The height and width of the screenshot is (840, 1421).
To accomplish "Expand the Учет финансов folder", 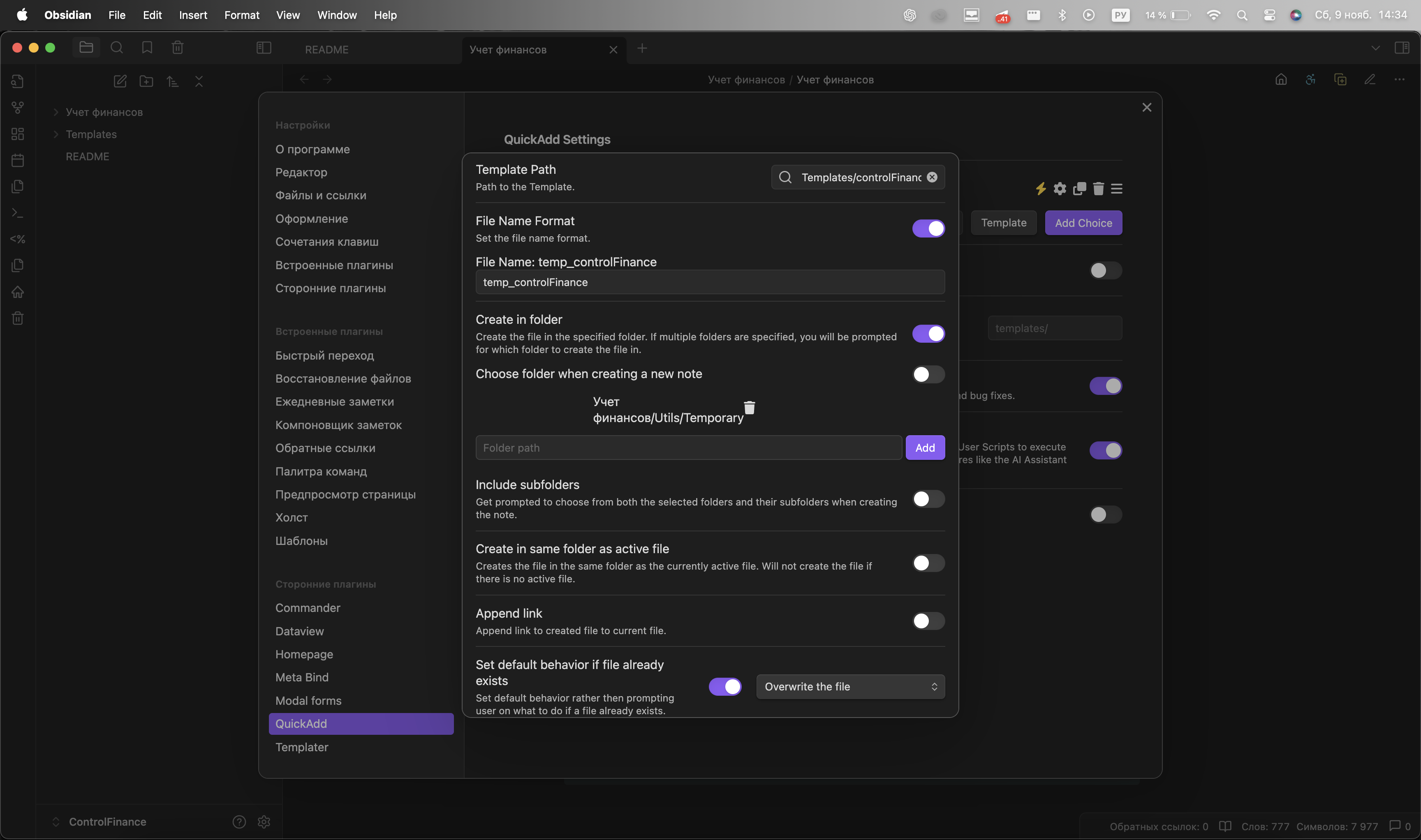I will [104, 112].
